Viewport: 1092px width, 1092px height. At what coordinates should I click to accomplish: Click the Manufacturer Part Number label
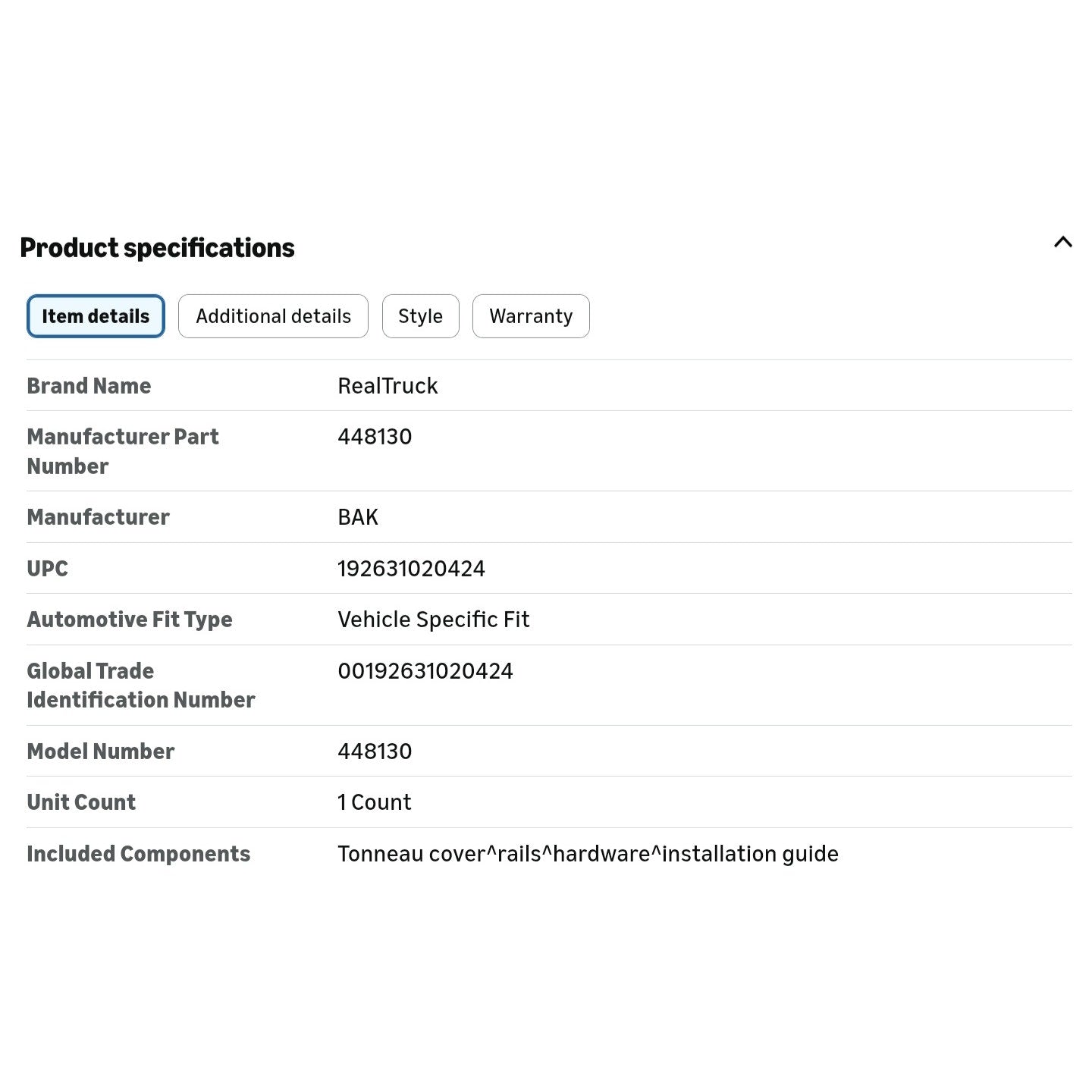tap(123, 451)
